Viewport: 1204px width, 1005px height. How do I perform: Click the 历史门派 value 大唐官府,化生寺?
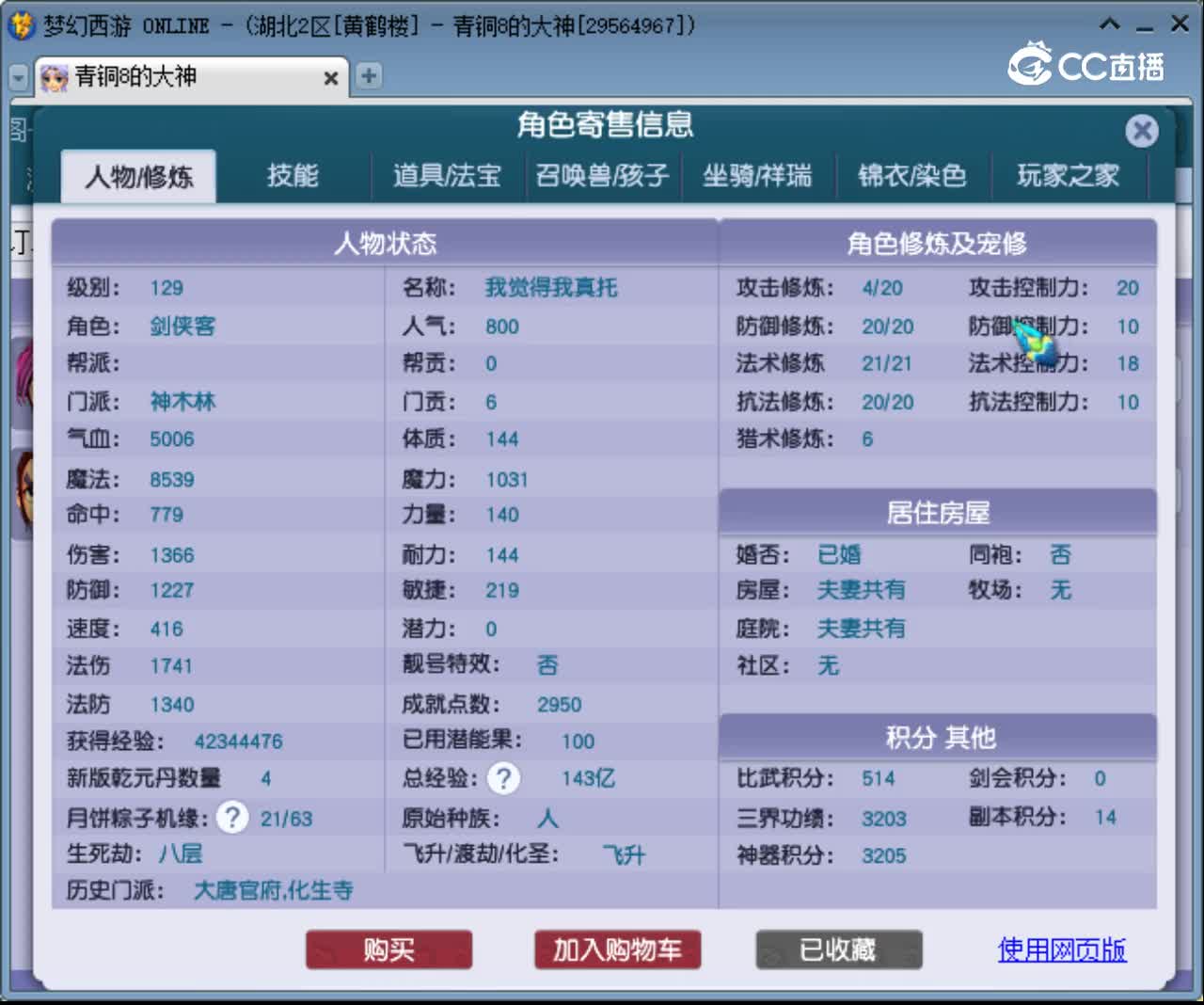pyautogui.click(x=273, y=890)
